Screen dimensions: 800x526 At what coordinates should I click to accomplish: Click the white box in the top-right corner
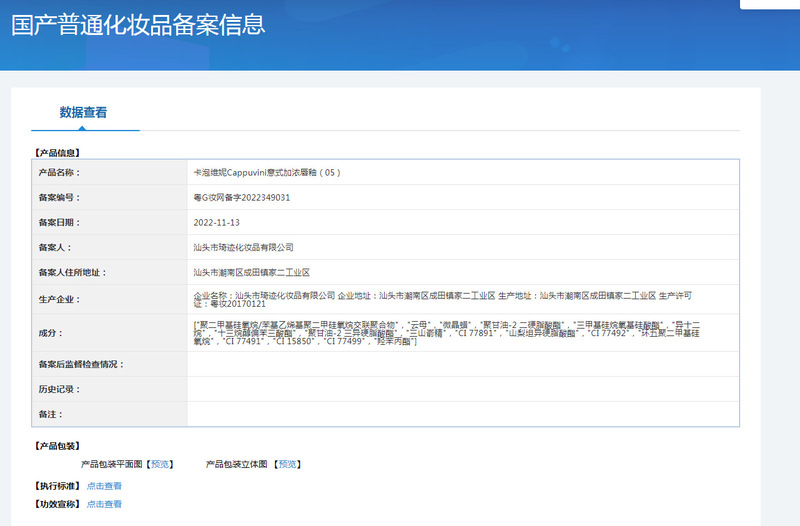(x=770, y=4)
